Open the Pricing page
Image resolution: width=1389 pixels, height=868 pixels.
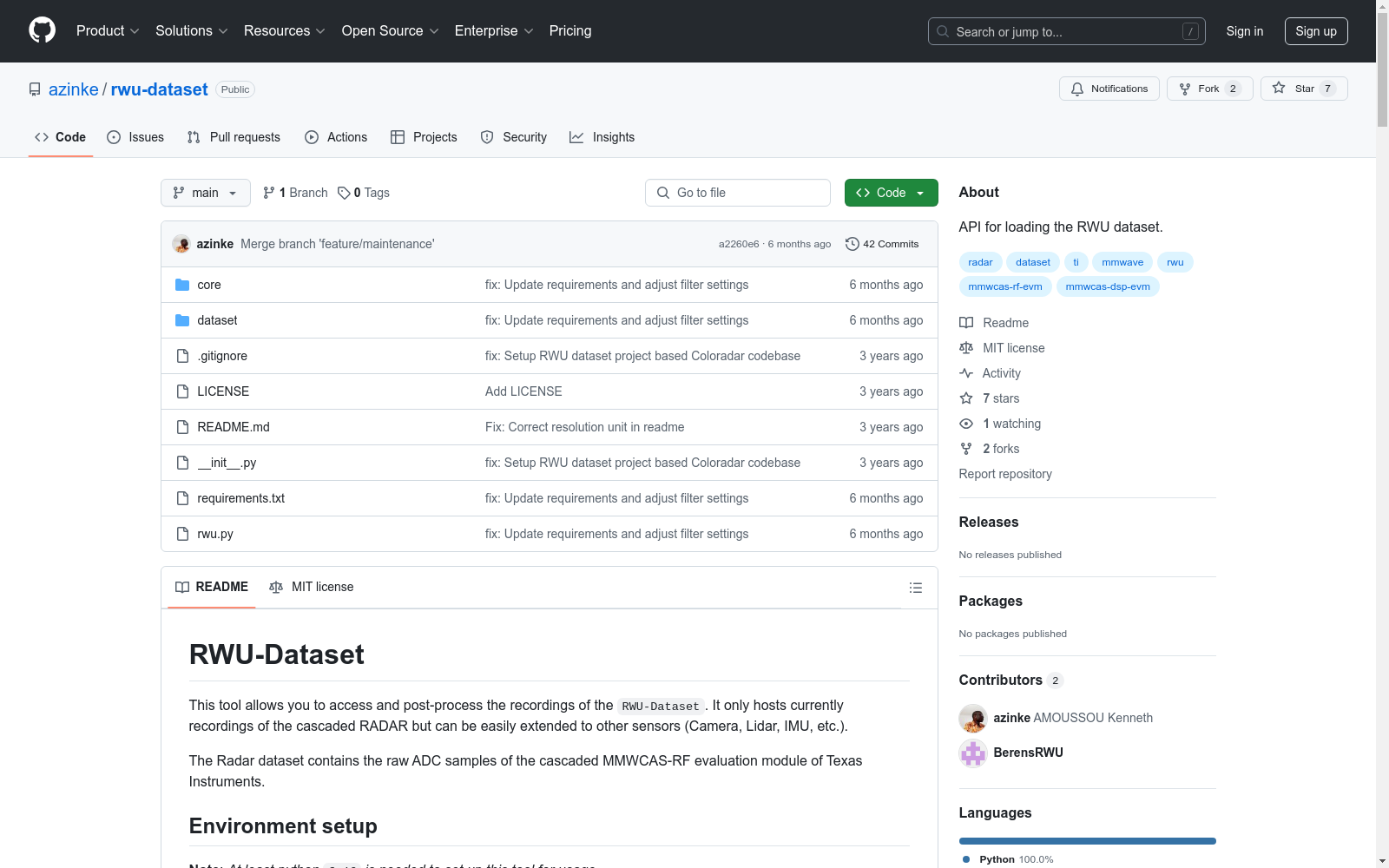click(570, 31)
